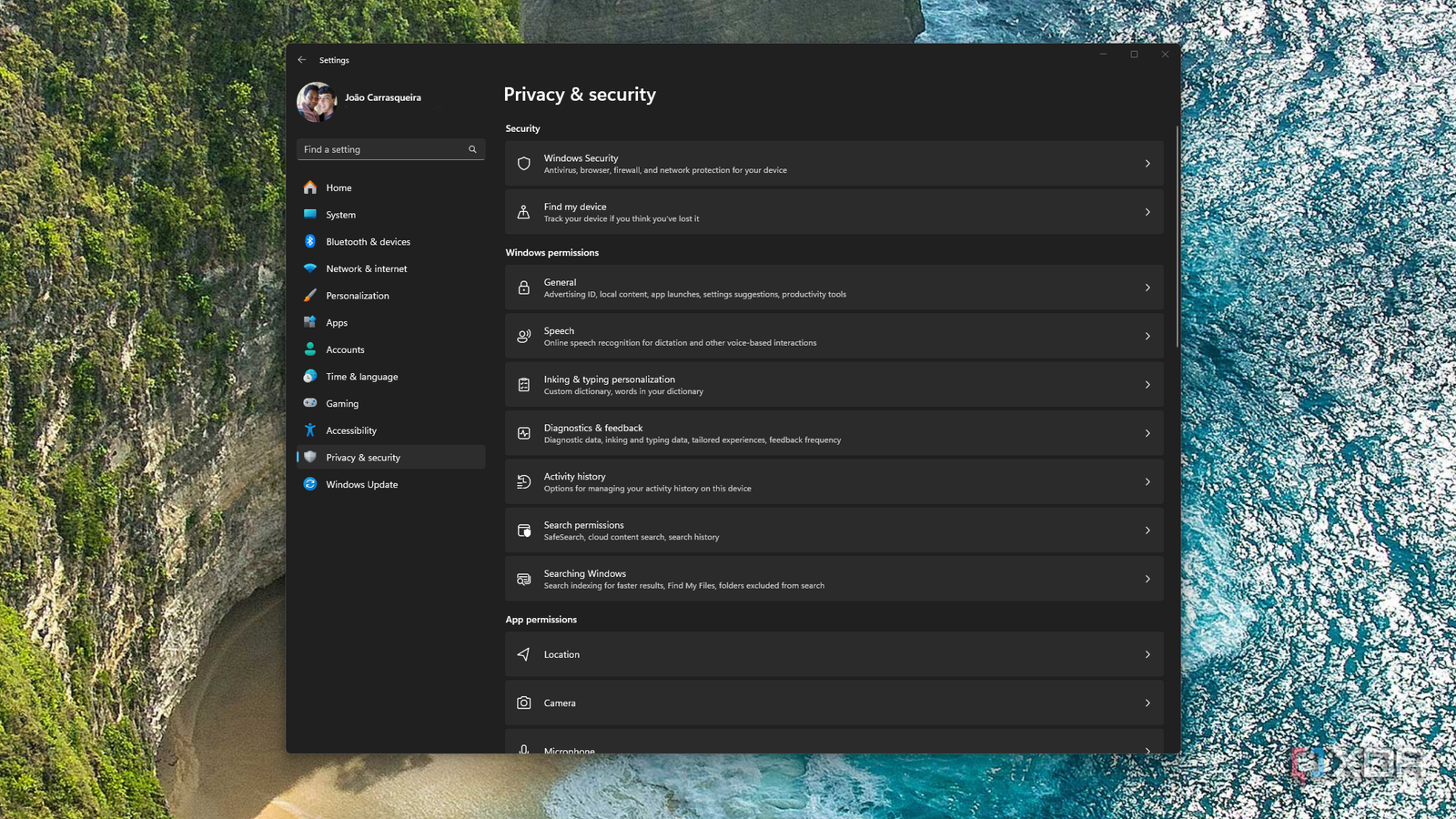Viewport: 1456px width, 819px height.
Task: Select Bluetooth & devices in sidebar
Action: pyautogui.click(x=368, y=242)
